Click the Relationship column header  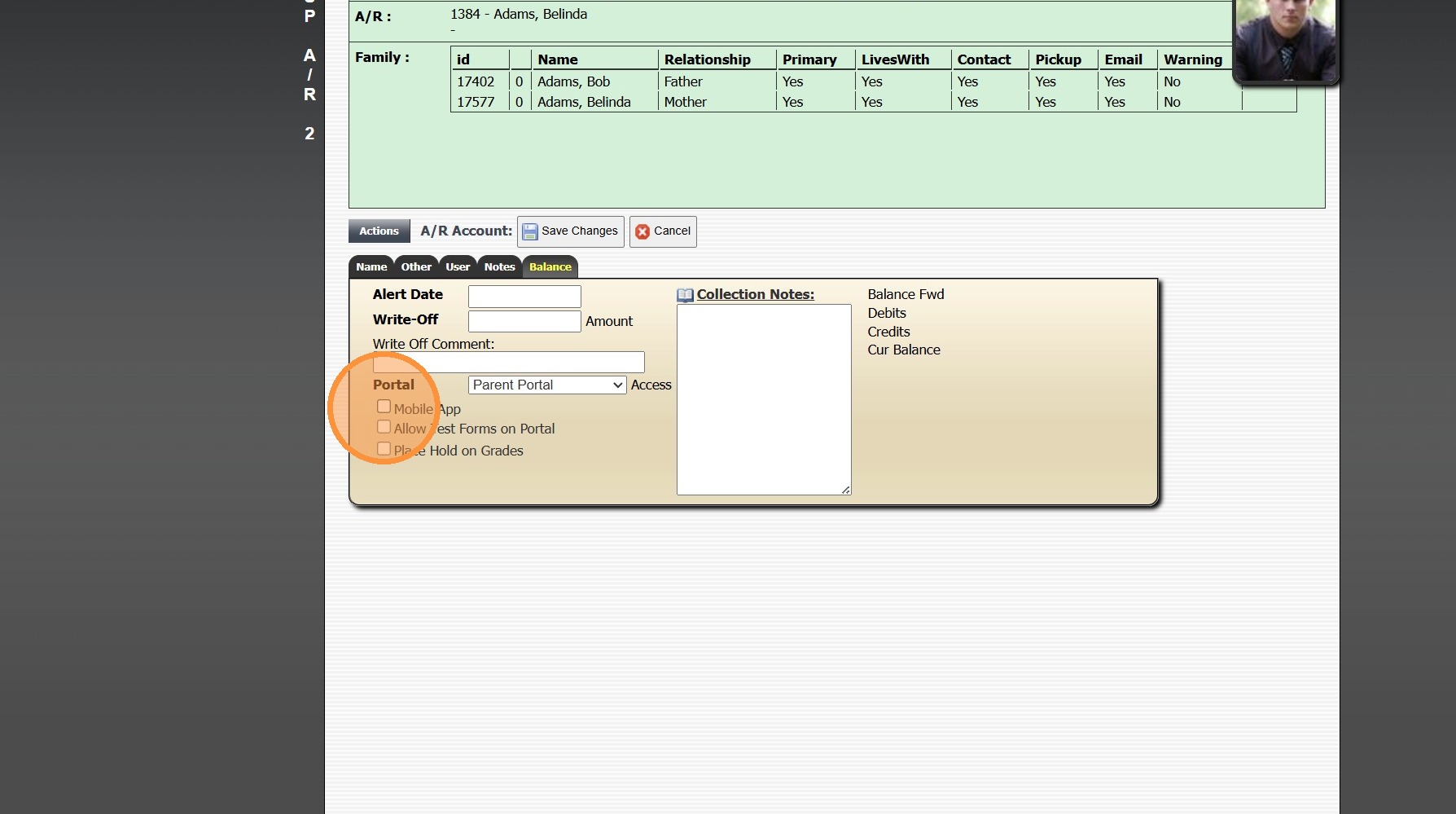click(x=708, y=59)
